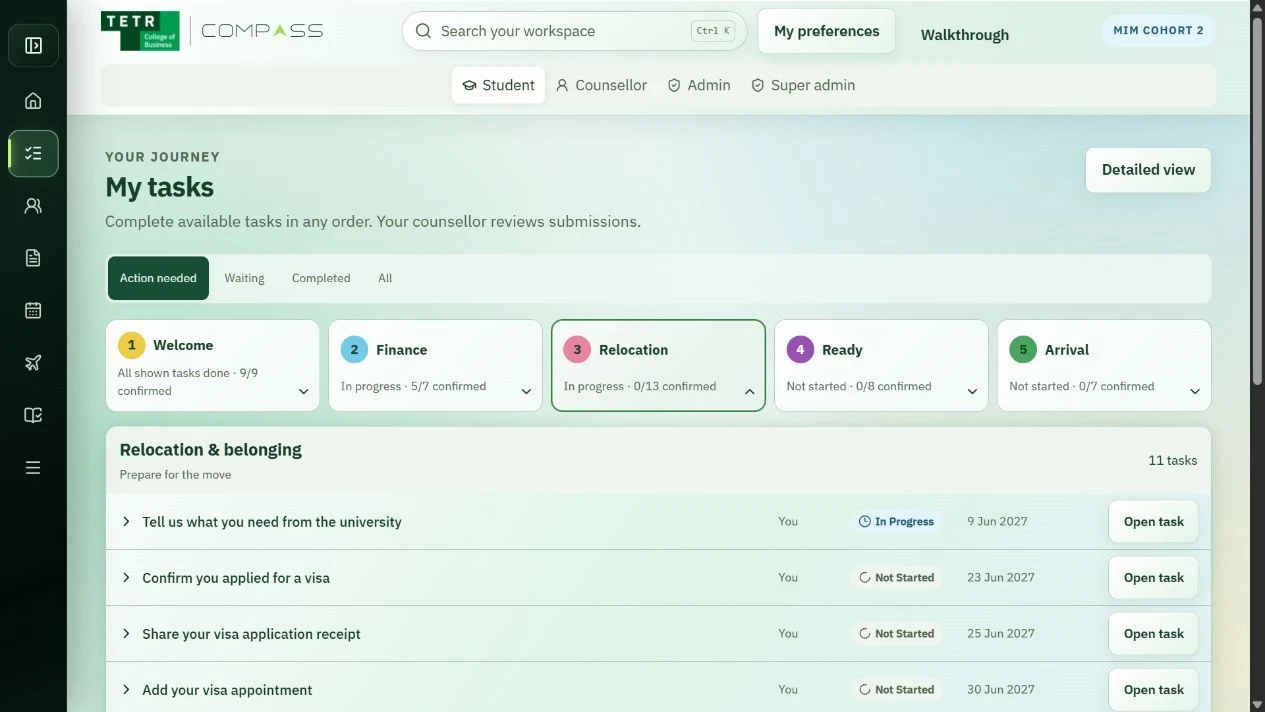Screen dimensions: 1265x712
Task: Select the Action needed filter tab
Action: pyautogui.click(x=158, y=278)
